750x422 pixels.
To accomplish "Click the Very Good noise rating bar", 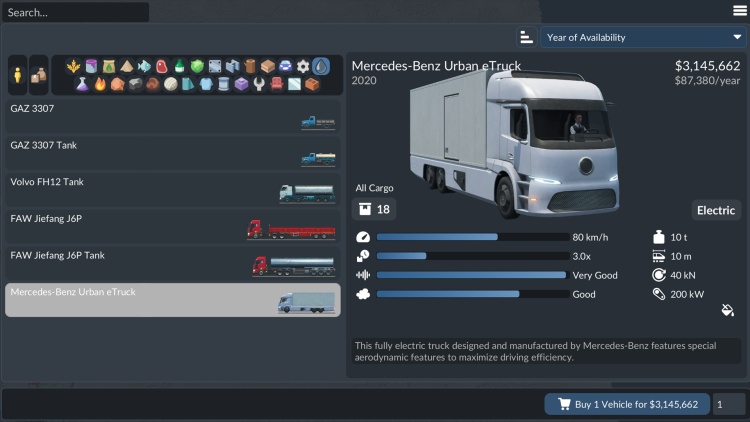I will [473, 275].
